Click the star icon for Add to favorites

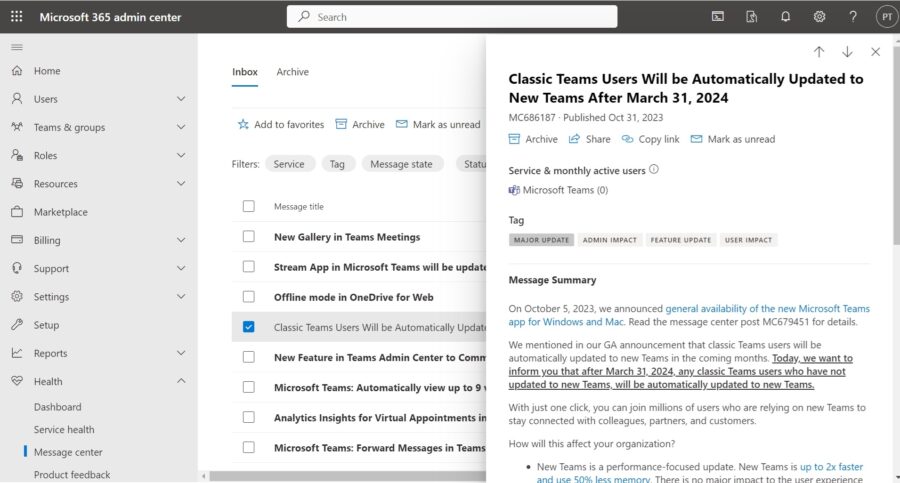[x=243, y=124]
